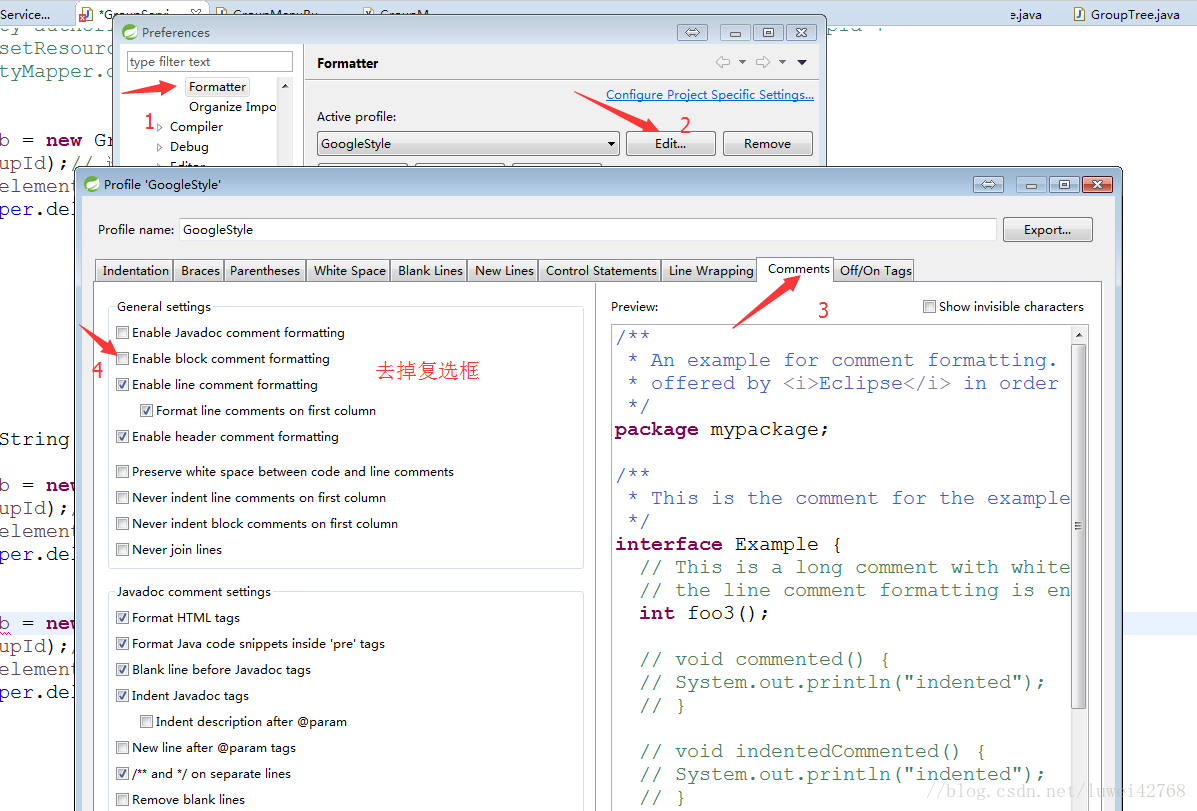Click the forward navigation arrow in Preferences
Screen dimensions: 1197x811
coord(763,62)
